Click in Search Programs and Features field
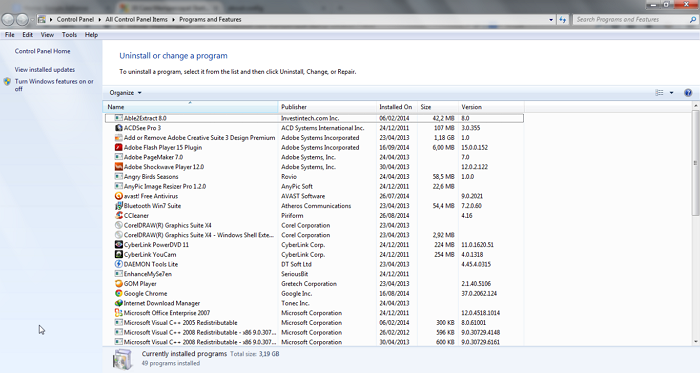700x373 pixels. pyautogui.click(x=631, y=20)
